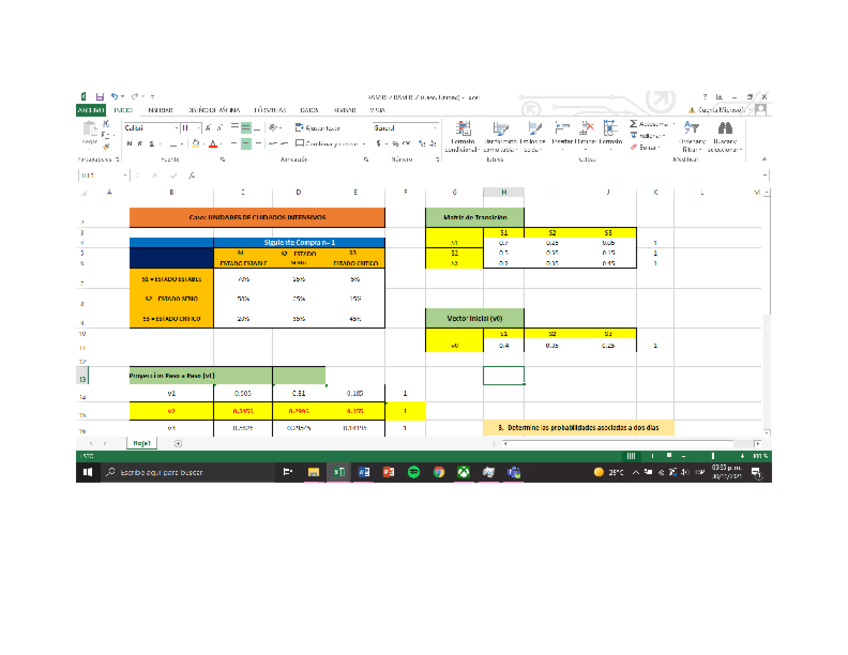
Task: Open Ordenar y filtrar
Action: [692, 136]
